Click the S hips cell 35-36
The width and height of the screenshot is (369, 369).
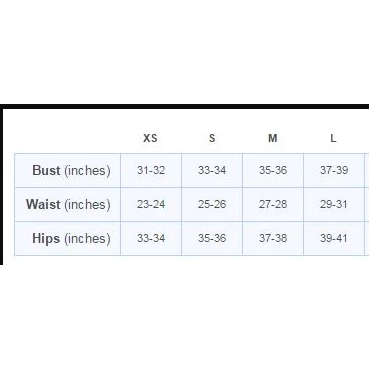[x=212, y=238]
